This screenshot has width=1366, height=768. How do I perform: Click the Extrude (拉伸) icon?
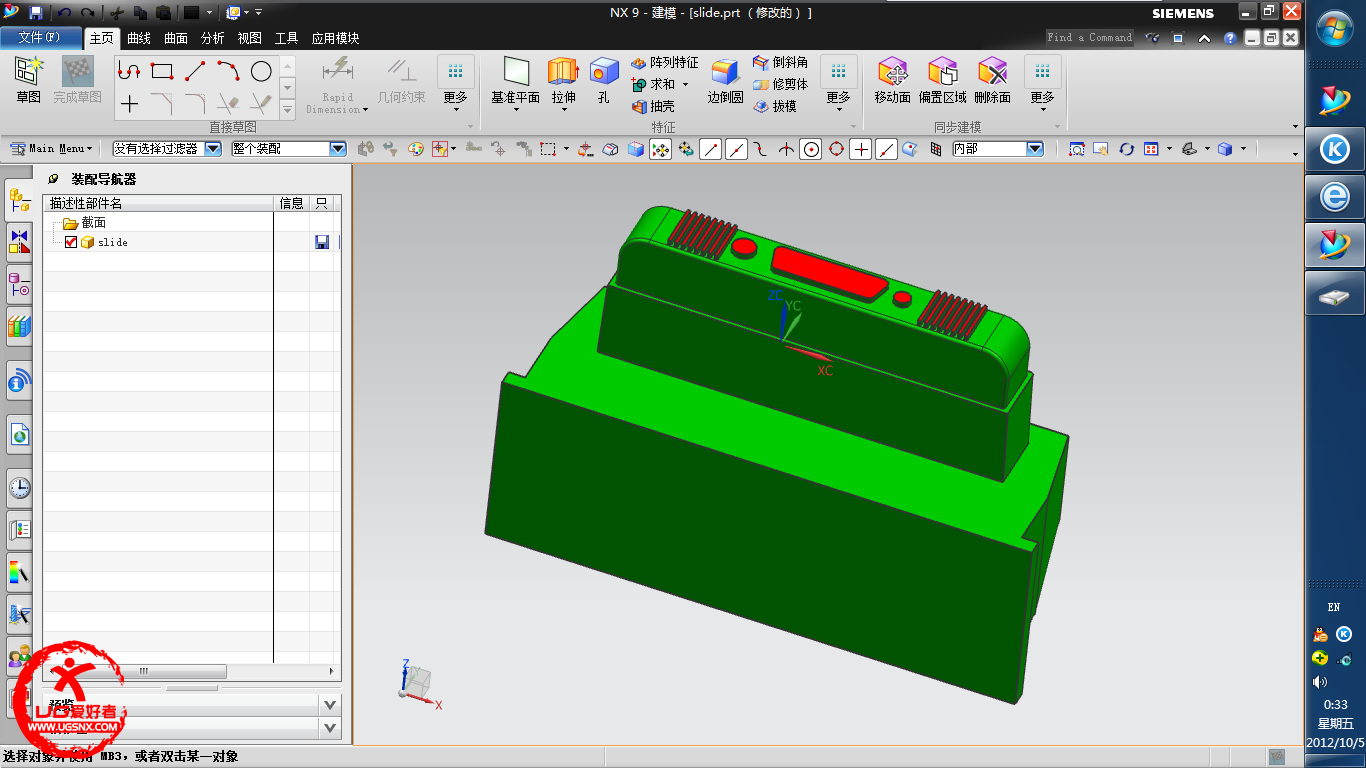[563, 71]
